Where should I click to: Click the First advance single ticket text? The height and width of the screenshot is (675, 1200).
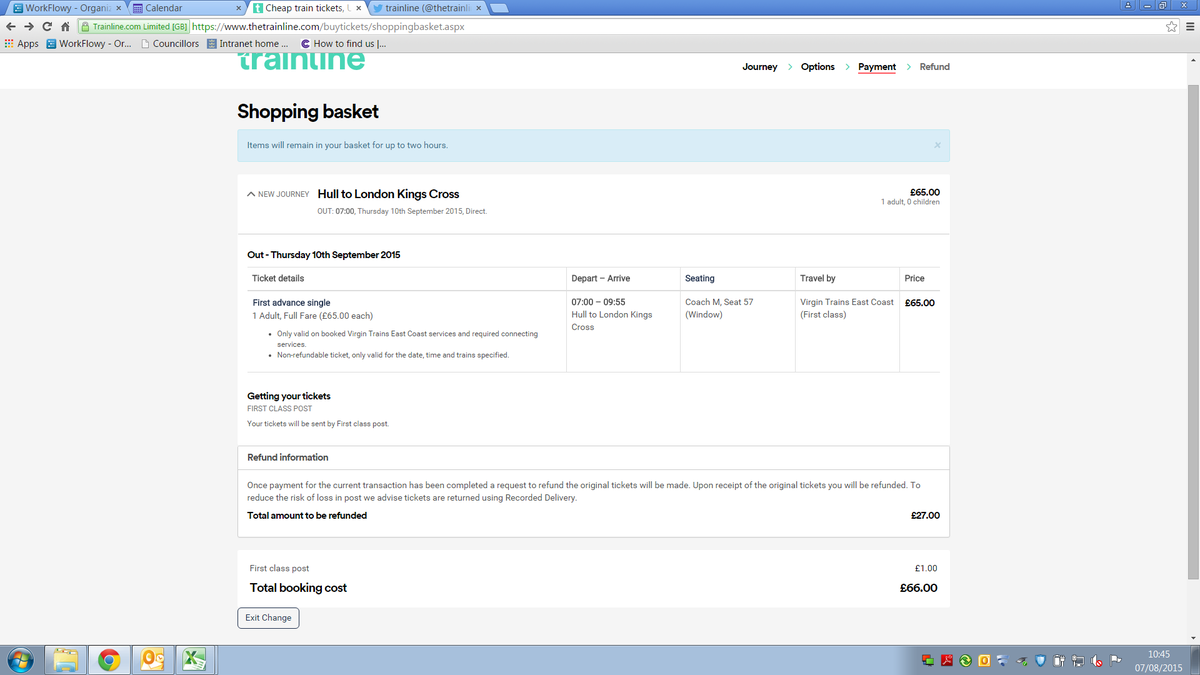pyautogui.click(x=291, y=302)
